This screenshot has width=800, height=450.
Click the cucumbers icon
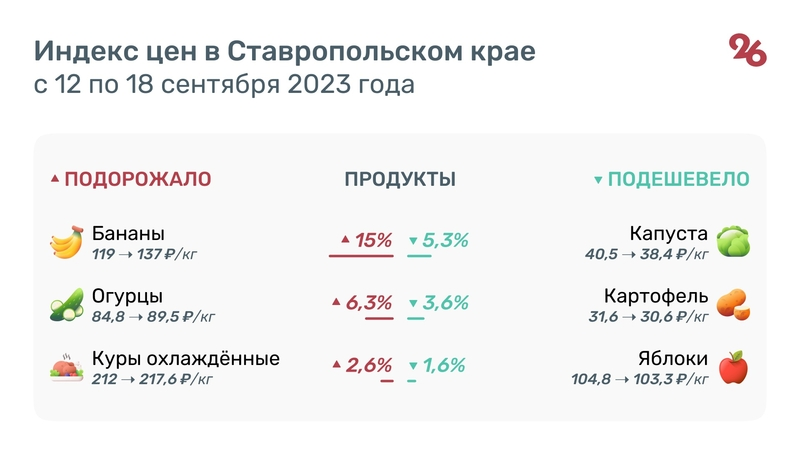coord(66,304)
